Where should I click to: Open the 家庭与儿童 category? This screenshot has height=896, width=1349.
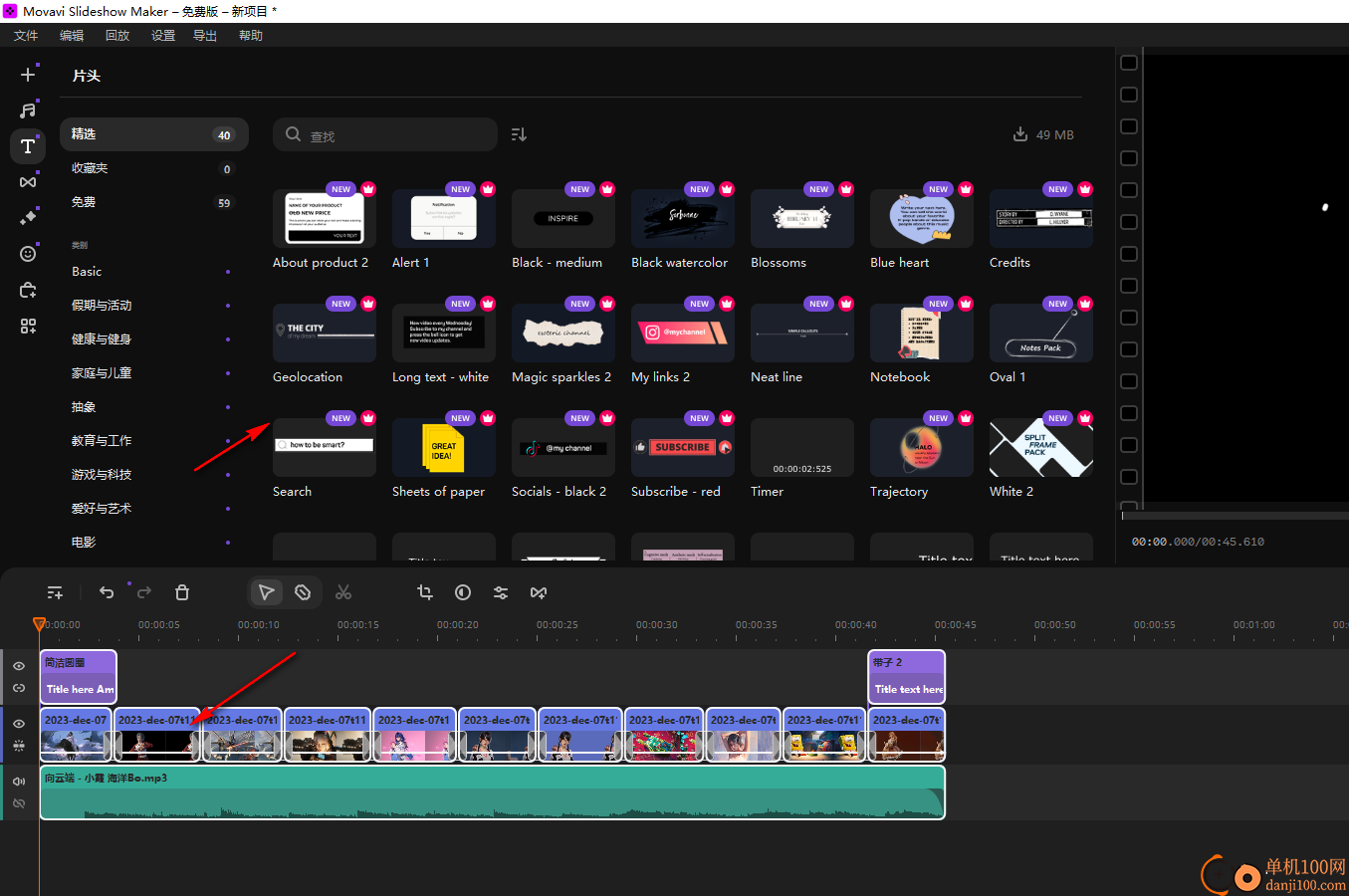(x=154, y=373)
